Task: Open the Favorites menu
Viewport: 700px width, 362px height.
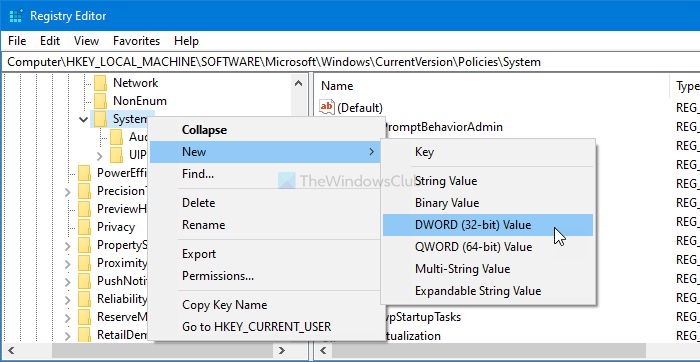Action: pyautogui.click(x=136, y=41)
